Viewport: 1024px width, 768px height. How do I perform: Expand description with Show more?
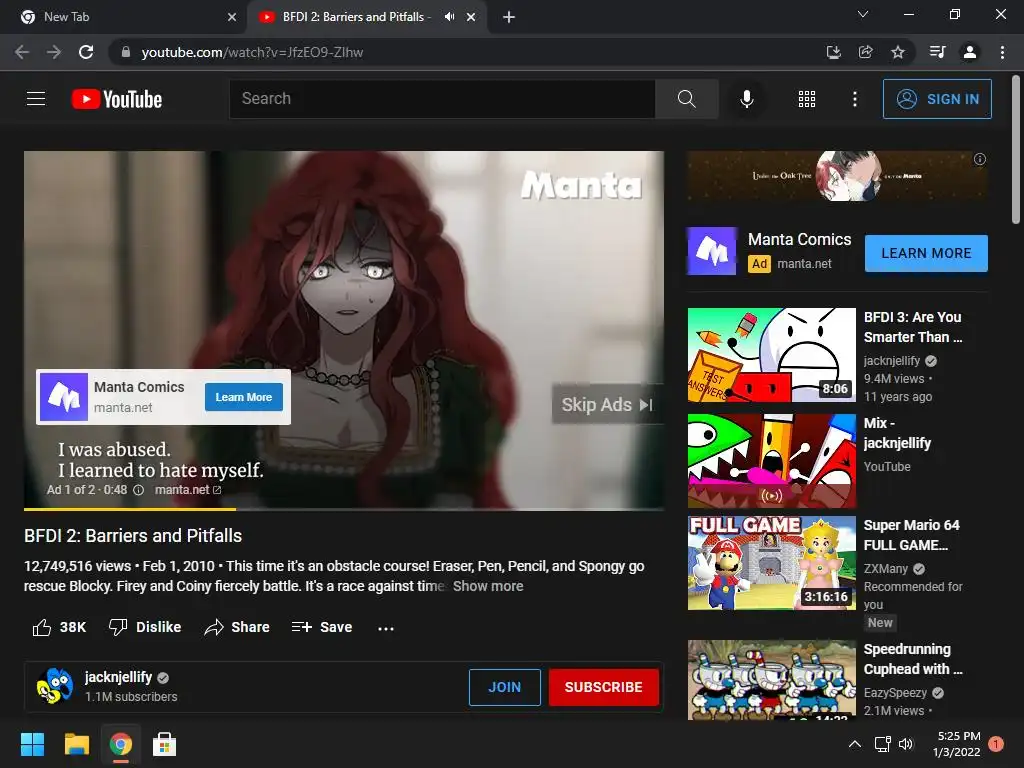point(488,586)
